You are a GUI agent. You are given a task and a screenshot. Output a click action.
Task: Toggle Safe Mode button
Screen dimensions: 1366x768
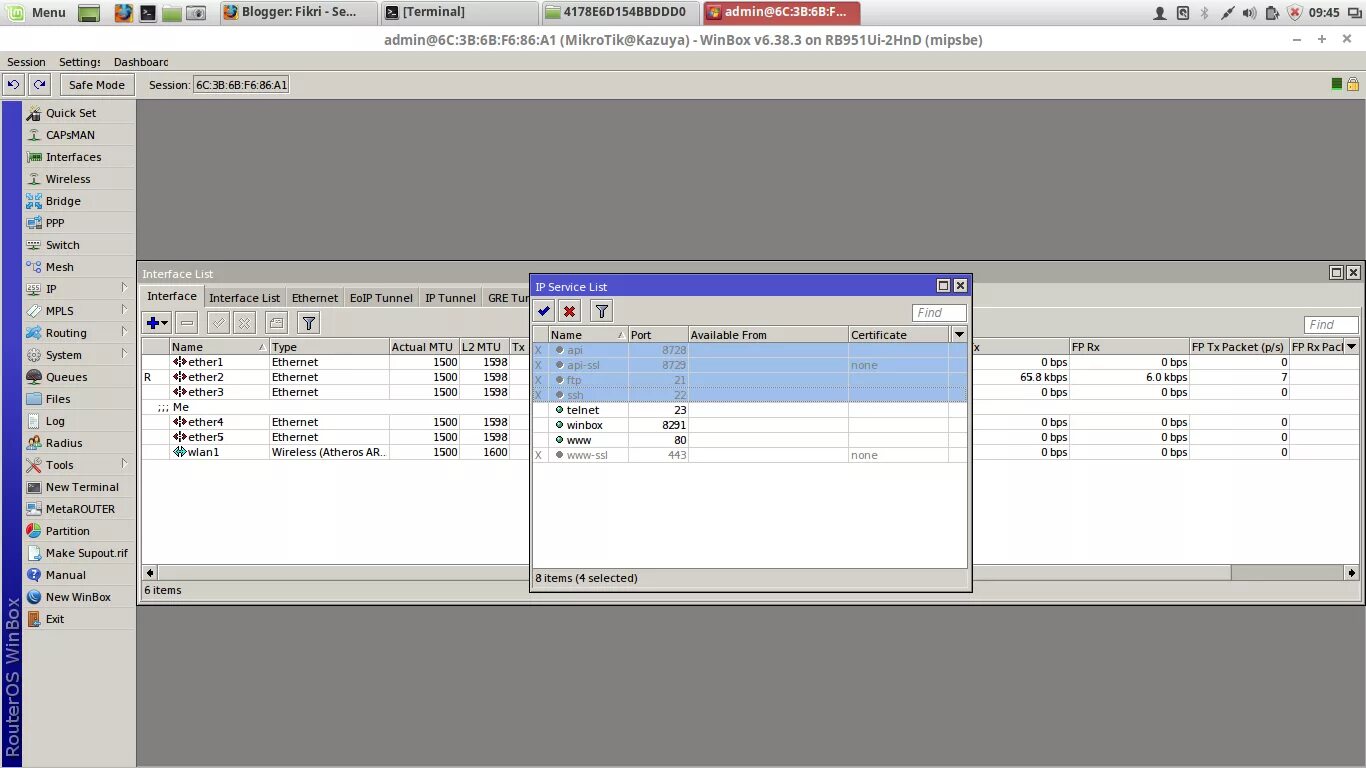pyautogui.click(x=97, y=85)
